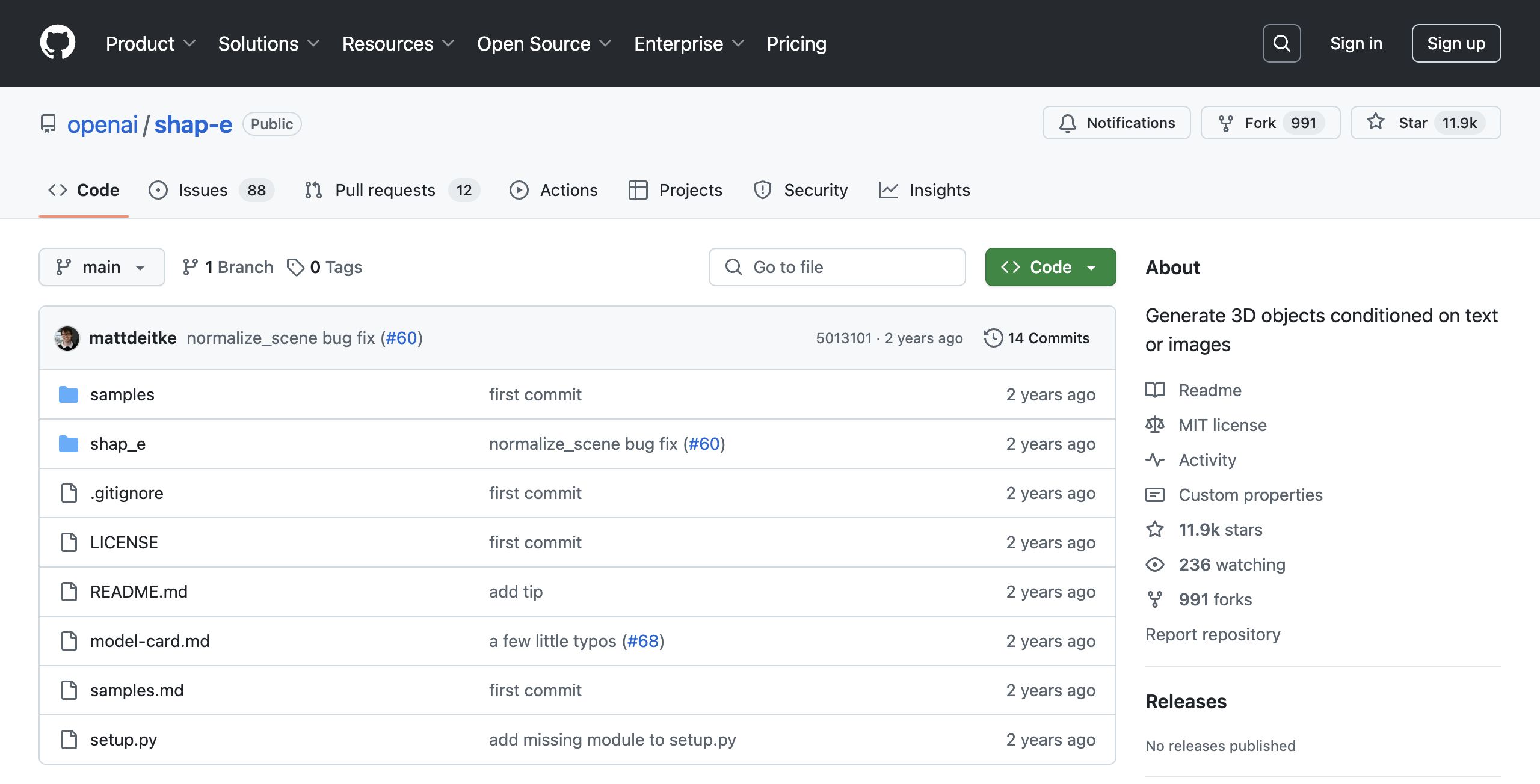Image resolution: width=1540 pixels, height=784 pixels.
Task: Click the stars icon beside 11.9k stars
Action: (1155, 530)
